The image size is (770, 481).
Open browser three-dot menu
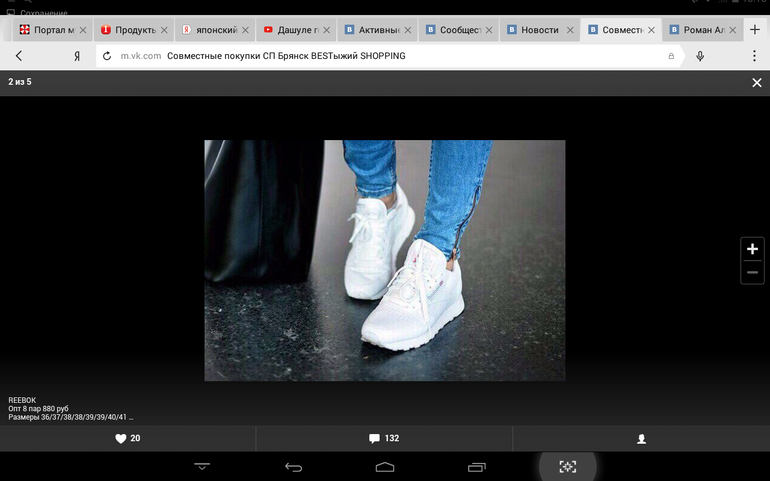coord(754,56)
